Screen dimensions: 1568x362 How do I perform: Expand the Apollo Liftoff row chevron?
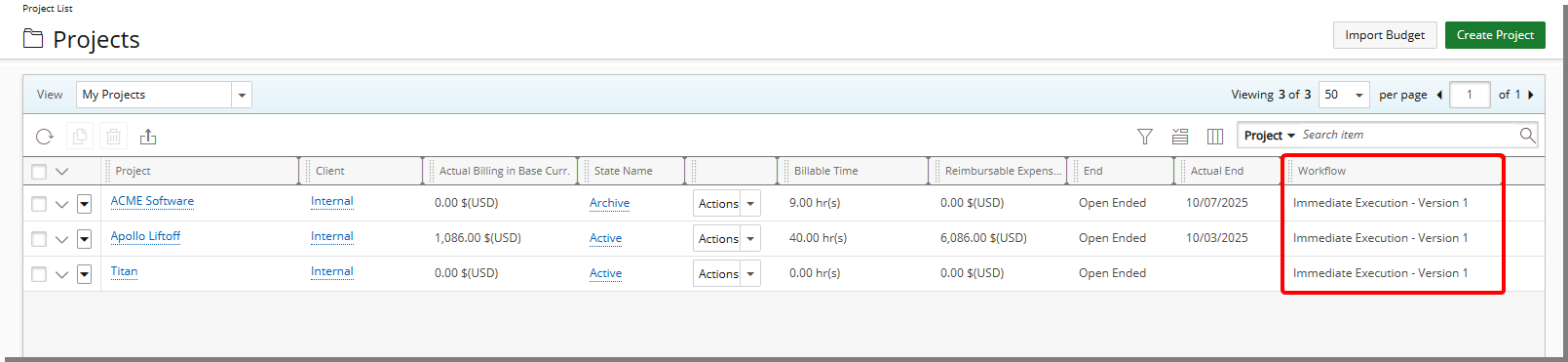pos(62,240)
